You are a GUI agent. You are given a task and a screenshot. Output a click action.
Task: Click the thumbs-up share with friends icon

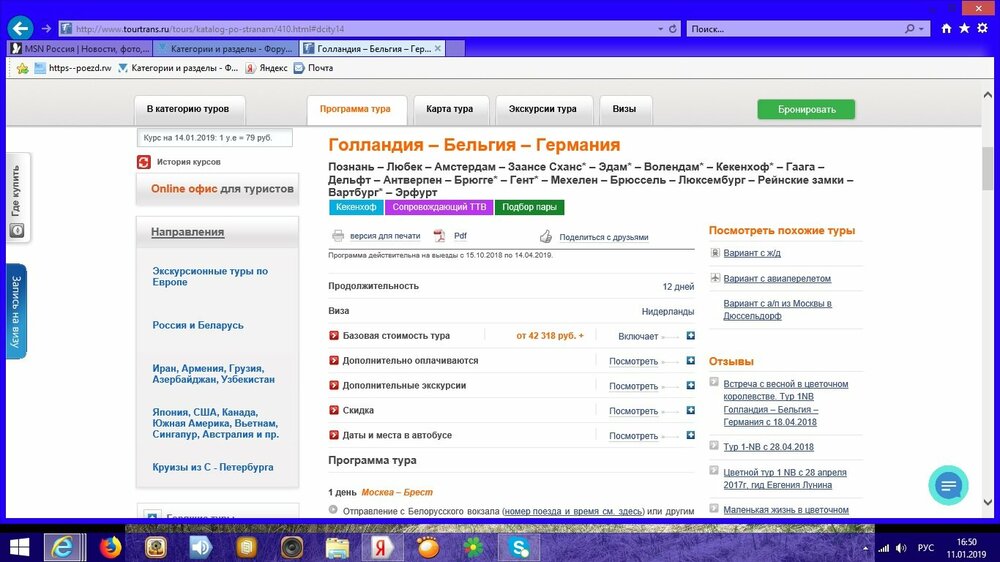546,237
